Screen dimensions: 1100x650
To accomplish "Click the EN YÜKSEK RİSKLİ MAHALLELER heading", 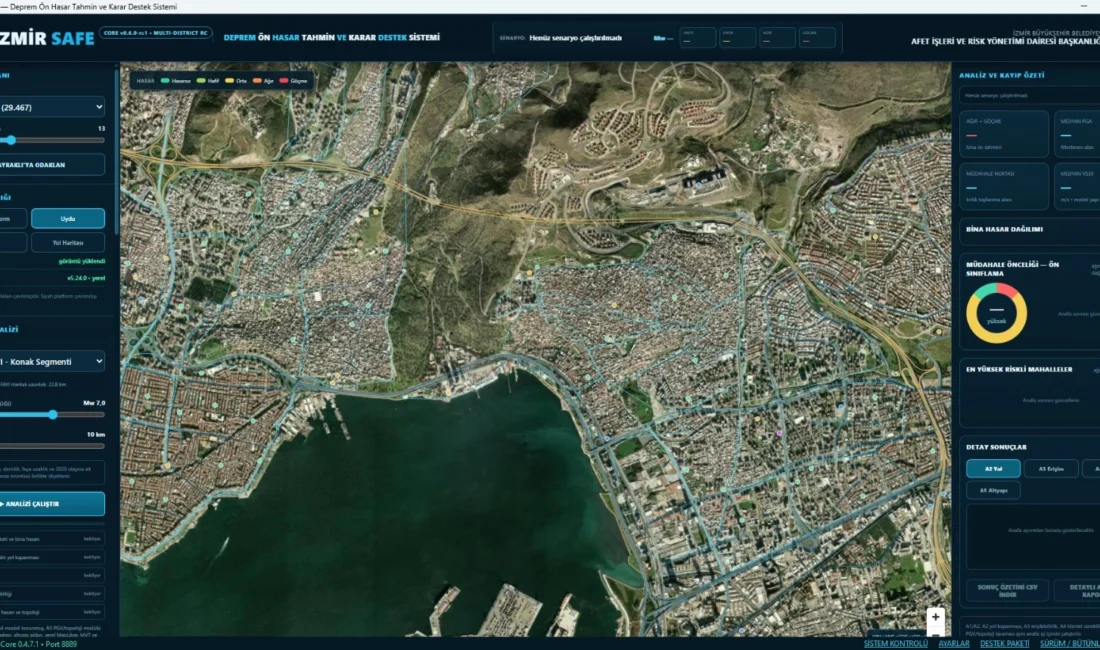I will coord(1019,369).
